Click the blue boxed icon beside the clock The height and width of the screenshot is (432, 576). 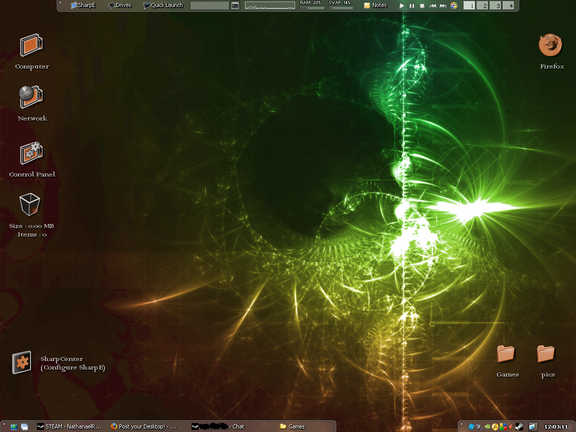click(533, 426)
